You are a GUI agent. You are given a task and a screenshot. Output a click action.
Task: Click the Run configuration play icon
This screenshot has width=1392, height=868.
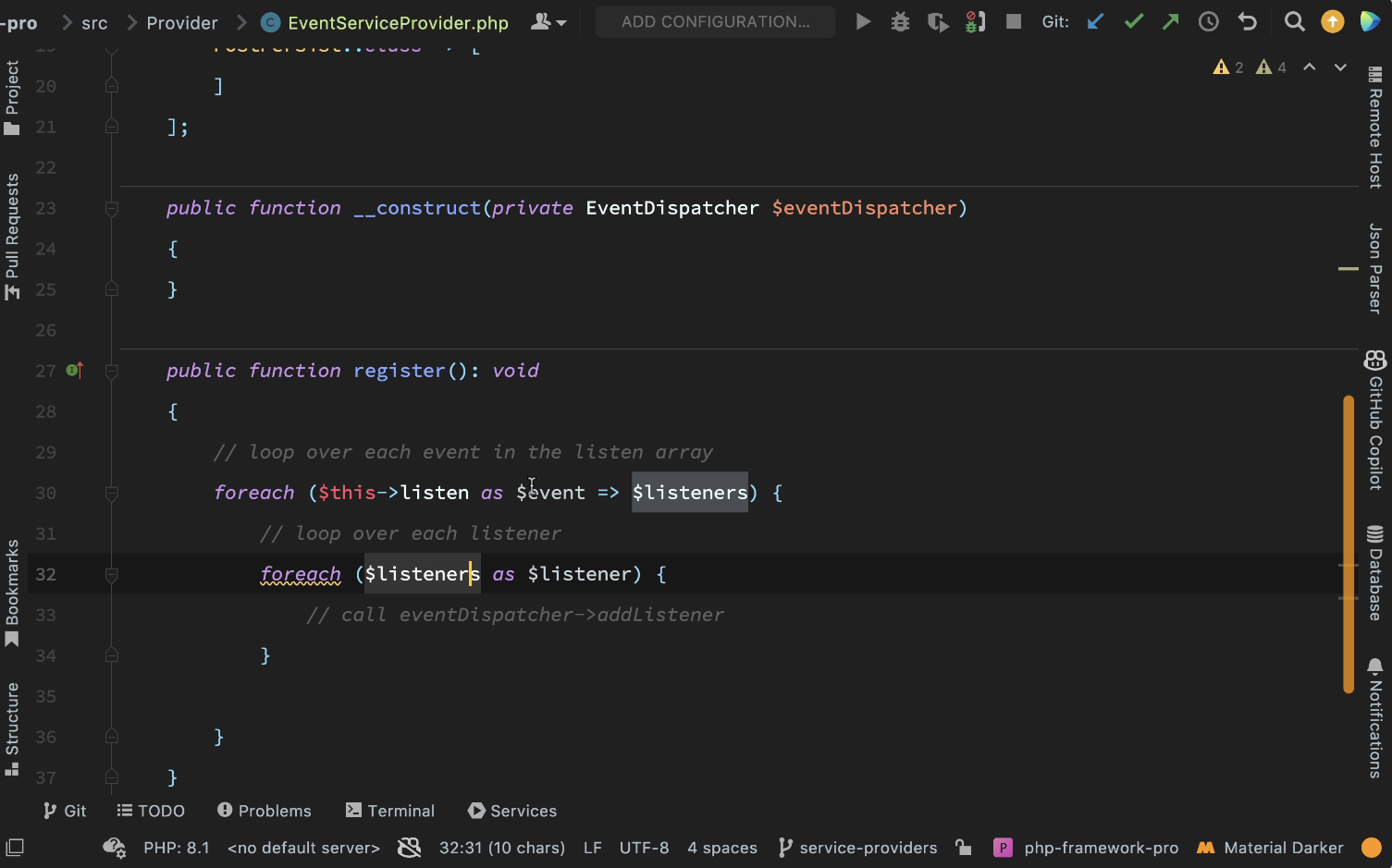pos(863,21)
